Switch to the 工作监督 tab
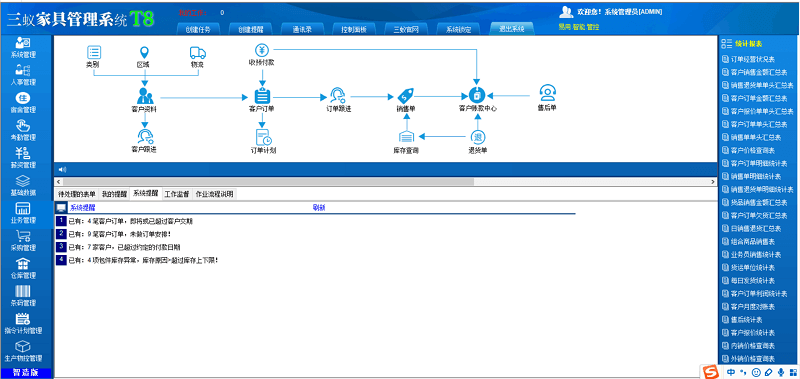Viewport: 800px width, 379px height. (x=177, y=194)
